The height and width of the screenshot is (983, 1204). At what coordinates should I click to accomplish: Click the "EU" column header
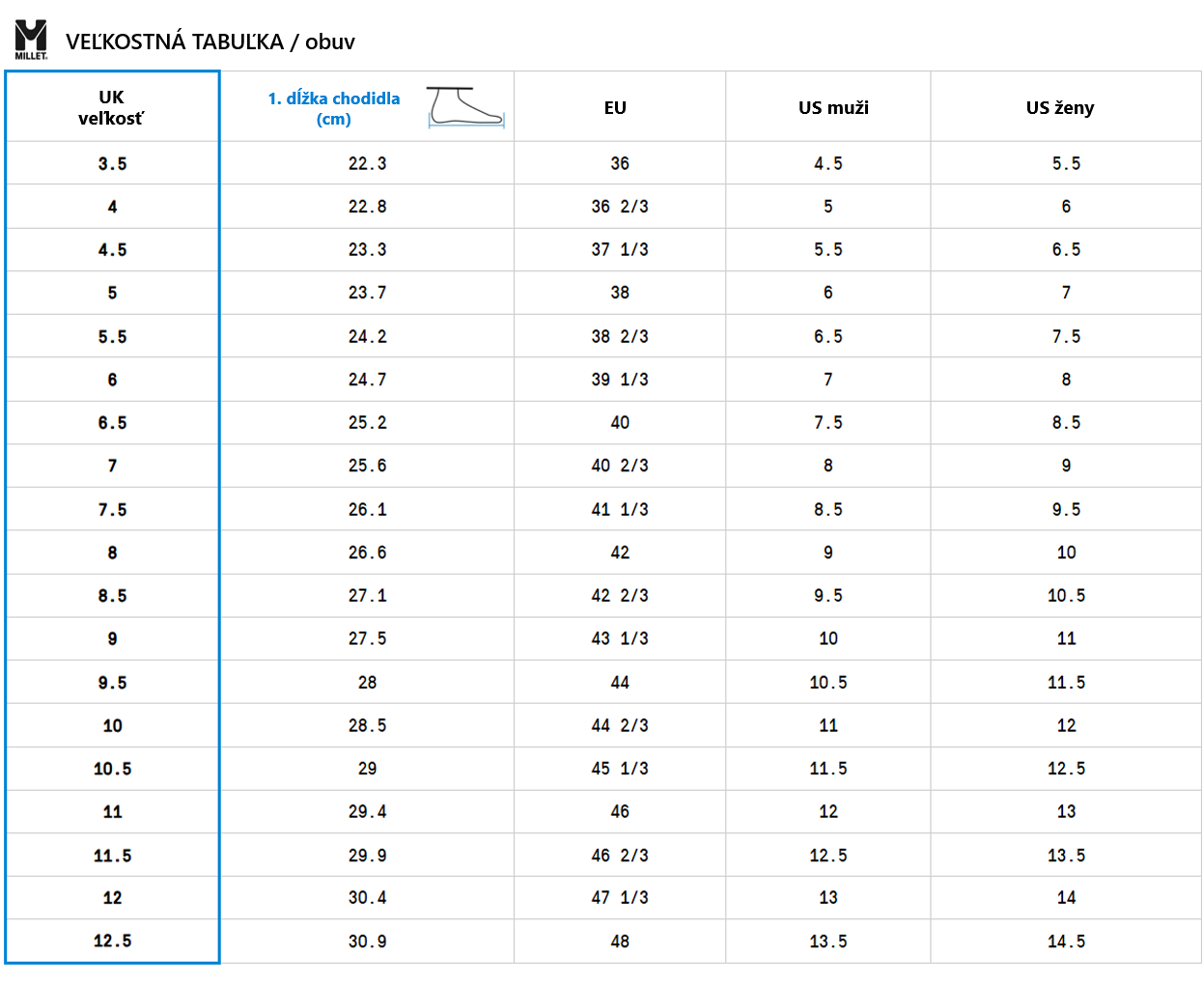pyautogui.click(x=615, y=108)
